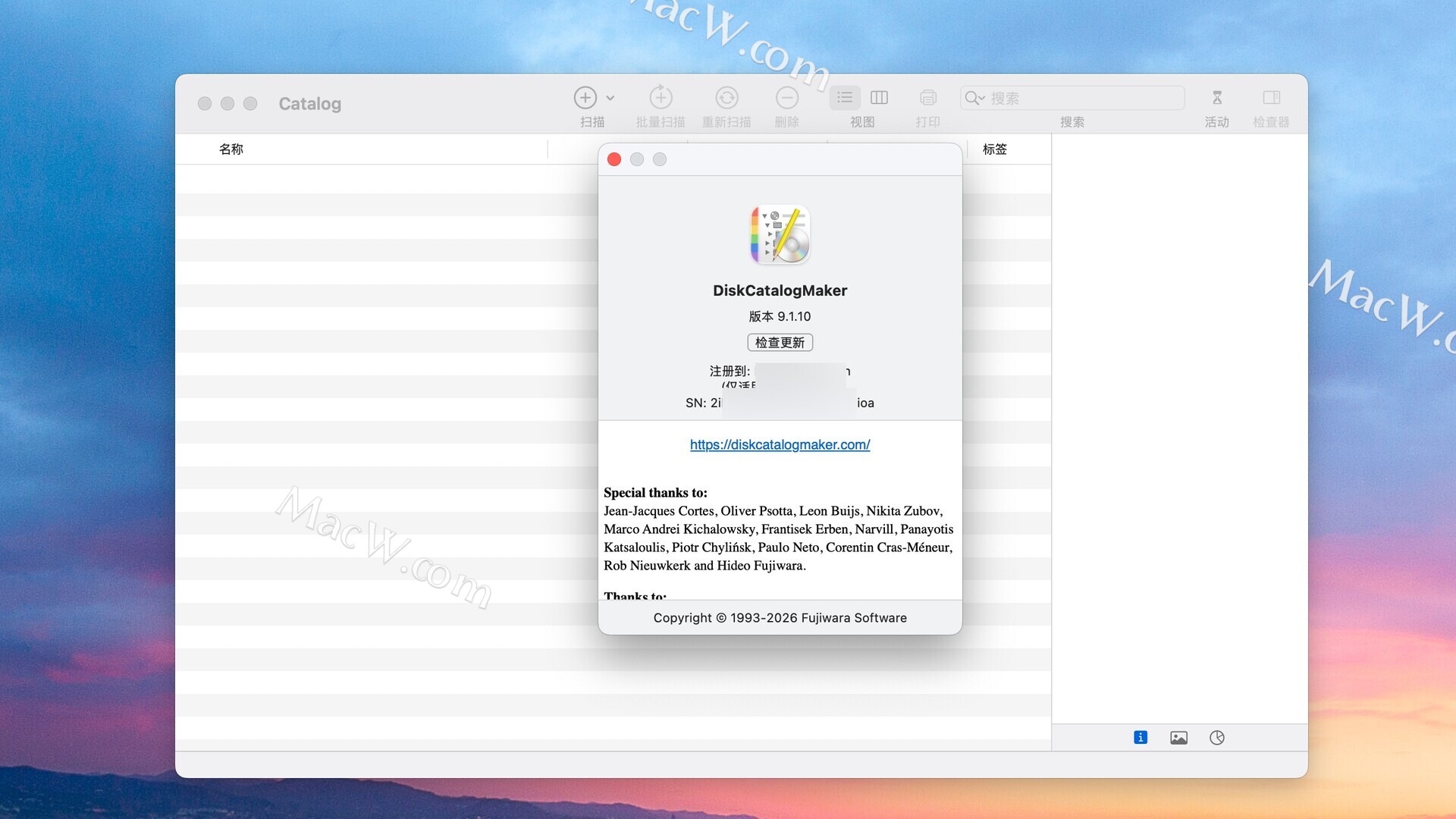Select the pie chart tab in the inspector
This screenshot has height=819, width=1456.
click(1217, 737)
